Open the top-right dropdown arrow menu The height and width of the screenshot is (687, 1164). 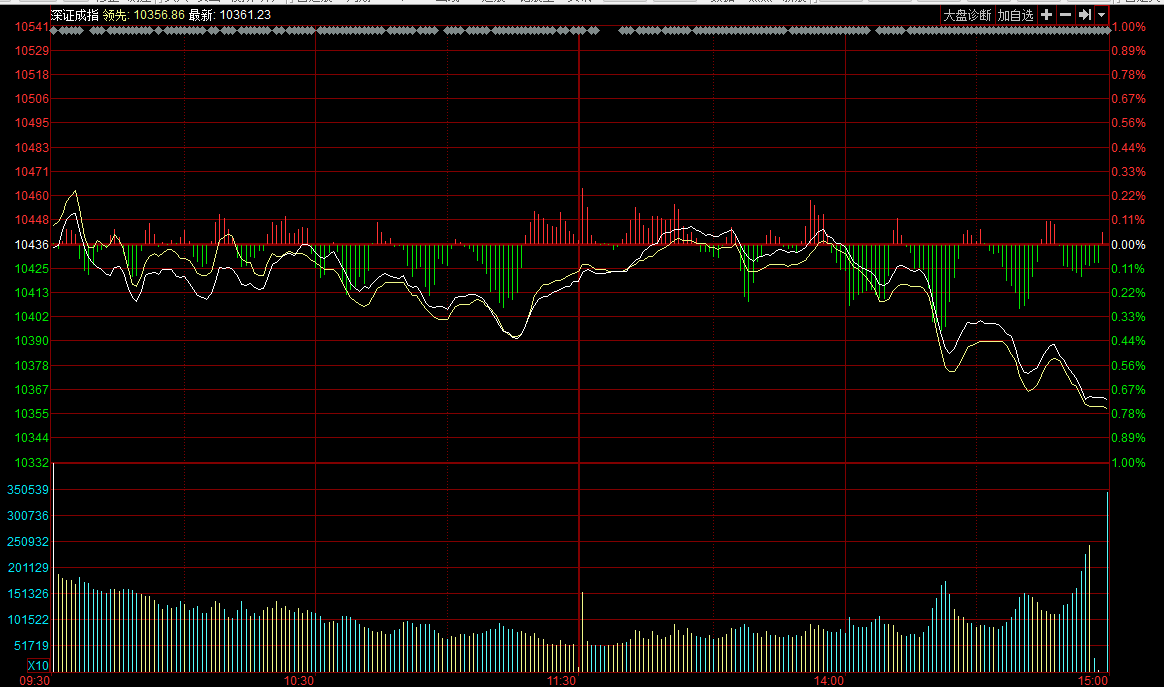click(1101, 15)
